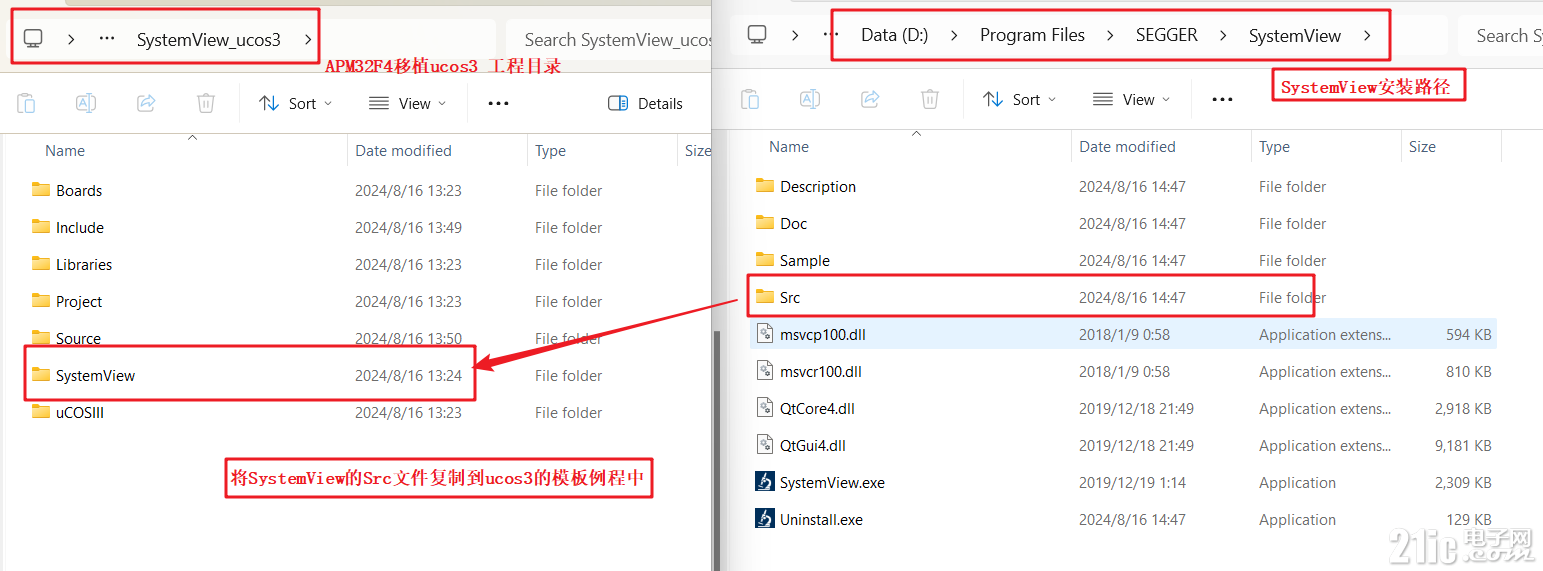This screenshot has width=1543, height=571.
Task: Click the breadcrumb overflow ellipsis in the left address bar
Action: point(107,40)
